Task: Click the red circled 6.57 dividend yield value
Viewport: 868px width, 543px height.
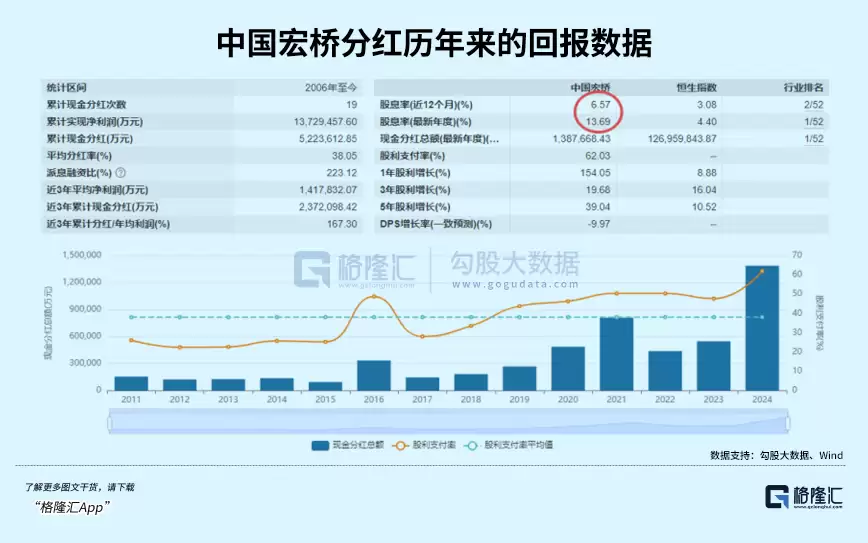Action: 597,104
